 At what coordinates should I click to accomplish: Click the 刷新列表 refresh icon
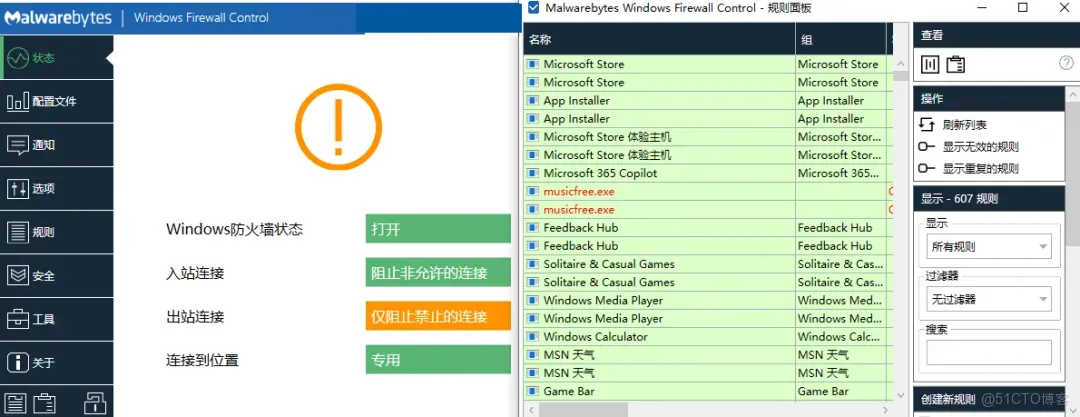926,125
